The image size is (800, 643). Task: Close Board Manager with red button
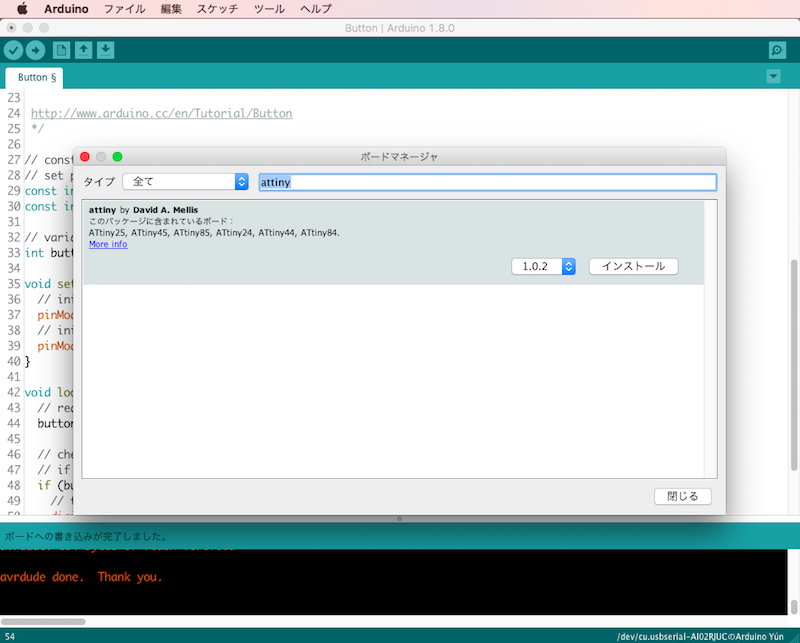click(85, 157)
